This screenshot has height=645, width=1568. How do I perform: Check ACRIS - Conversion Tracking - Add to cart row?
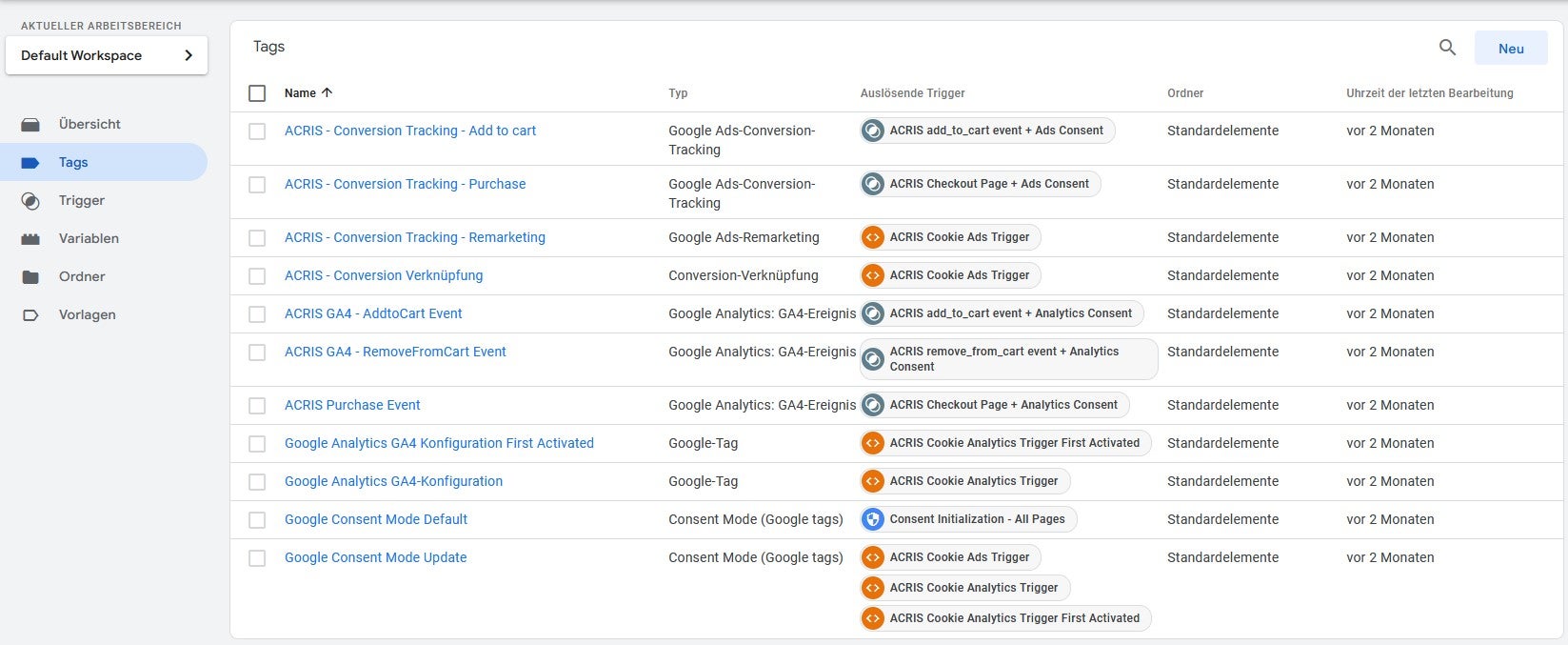tap(257, 131)
